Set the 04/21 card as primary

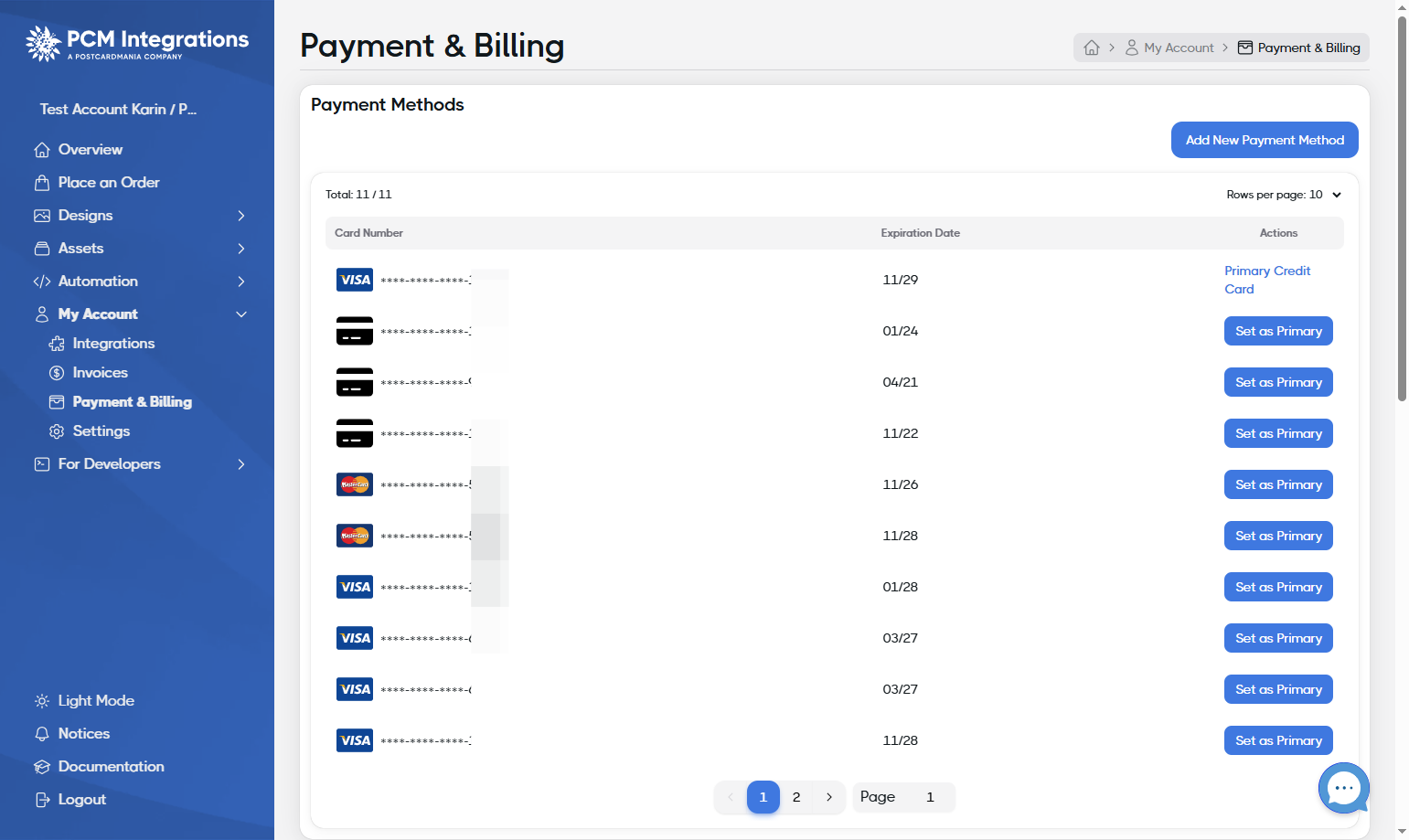(x=1278, y=382)
